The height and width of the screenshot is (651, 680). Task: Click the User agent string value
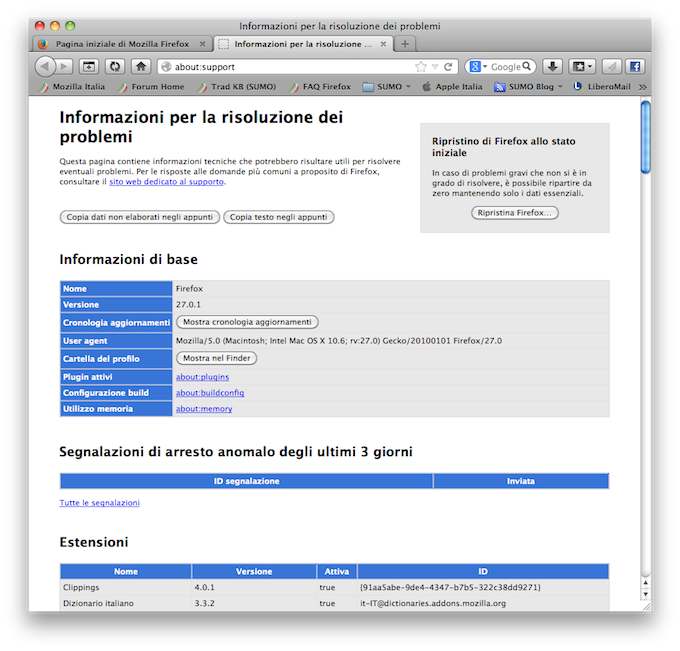[339, 340]
